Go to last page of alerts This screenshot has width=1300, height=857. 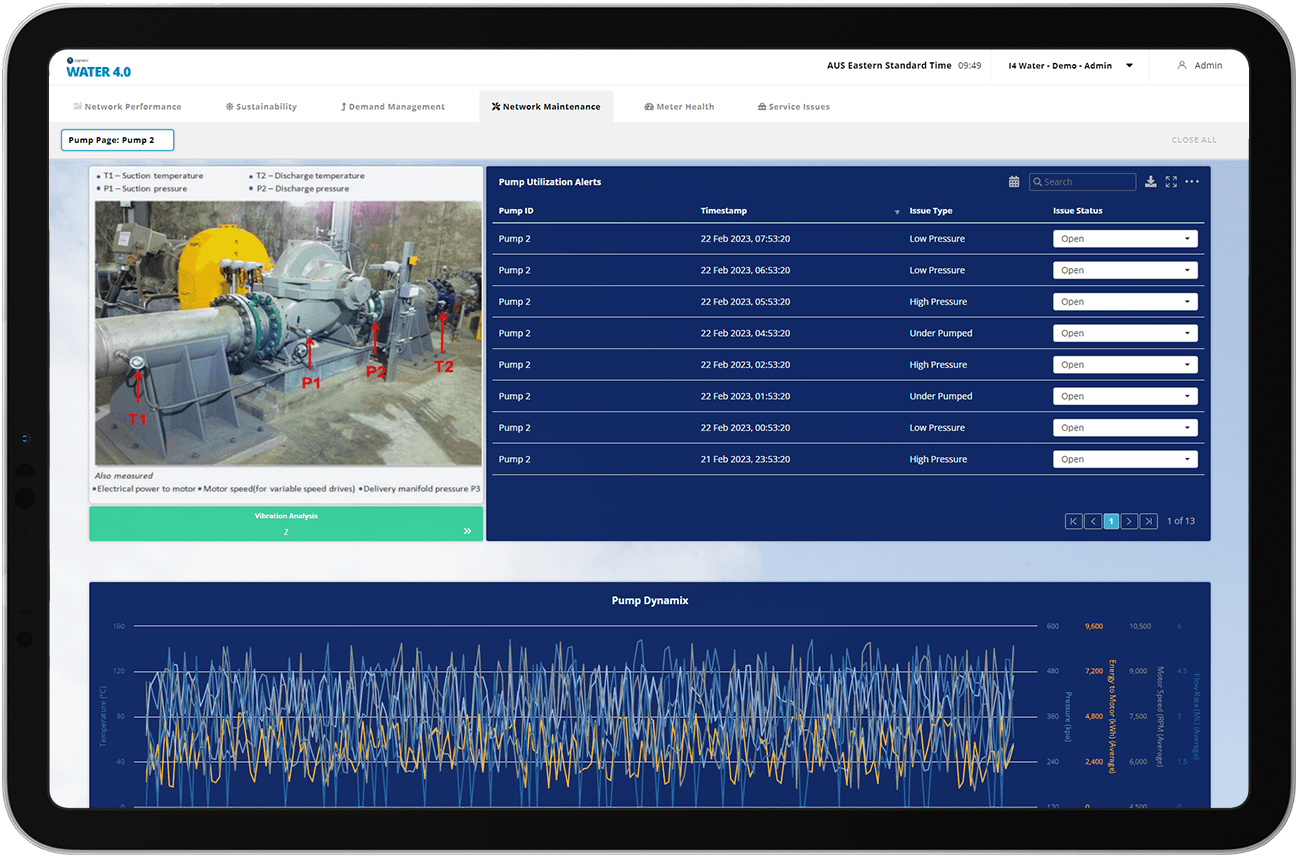coord(1148,521)
